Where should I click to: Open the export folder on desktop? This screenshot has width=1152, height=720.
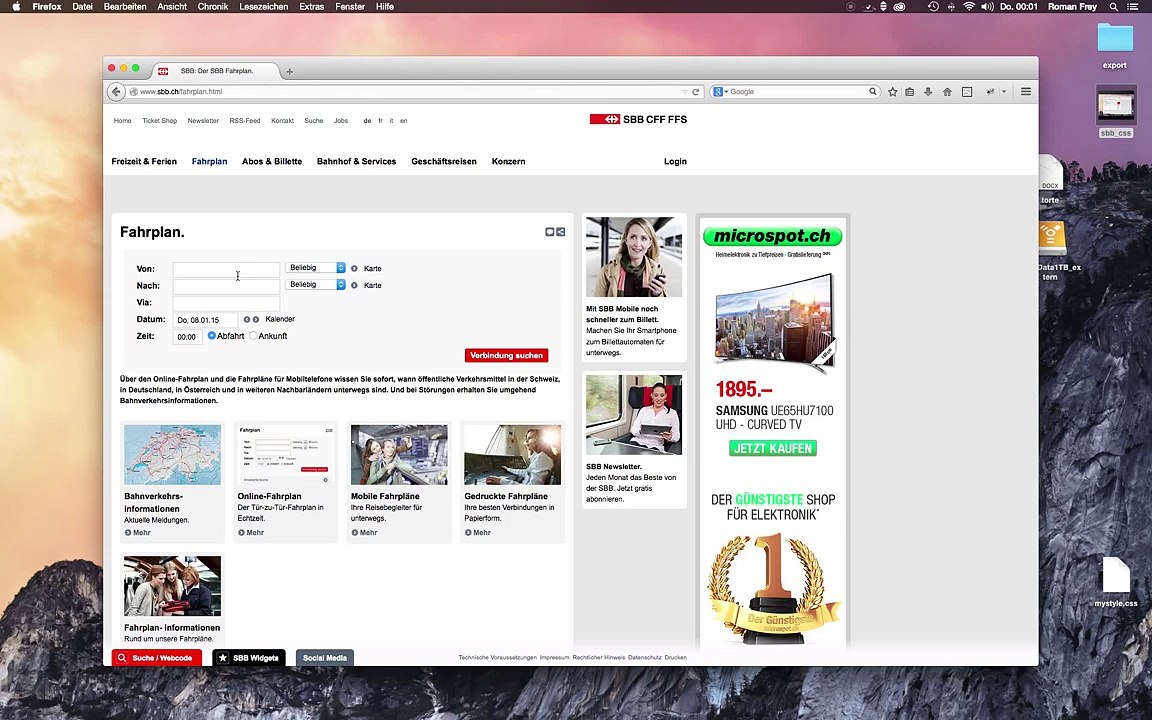(x=1115, y=38)
